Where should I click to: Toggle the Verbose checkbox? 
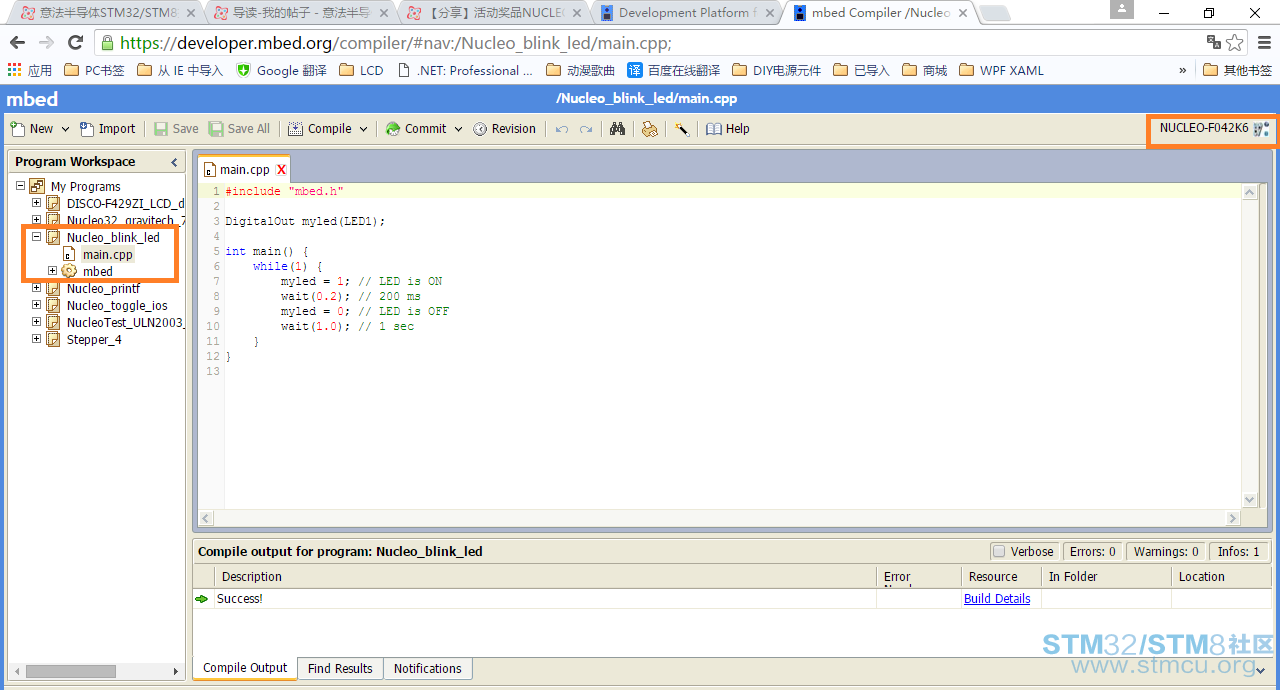click(x=998, y=551)
